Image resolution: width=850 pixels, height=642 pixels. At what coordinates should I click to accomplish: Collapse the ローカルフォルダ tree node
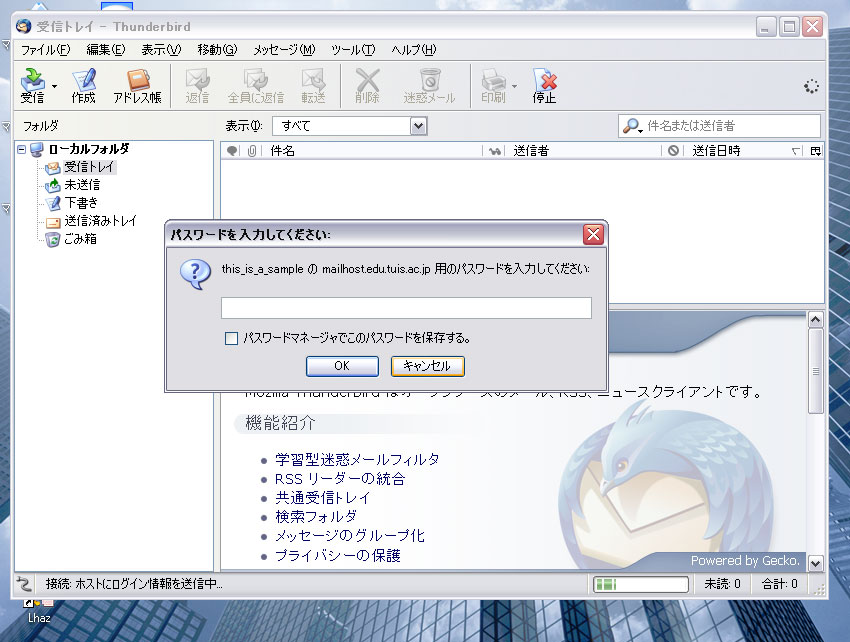click(22, 149)
